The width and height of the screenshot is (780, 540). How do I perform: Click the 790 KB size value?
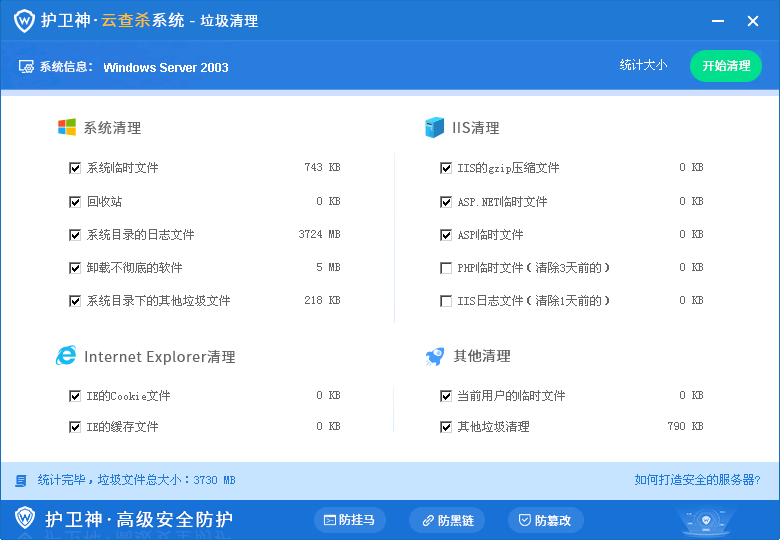pos(685,426)
